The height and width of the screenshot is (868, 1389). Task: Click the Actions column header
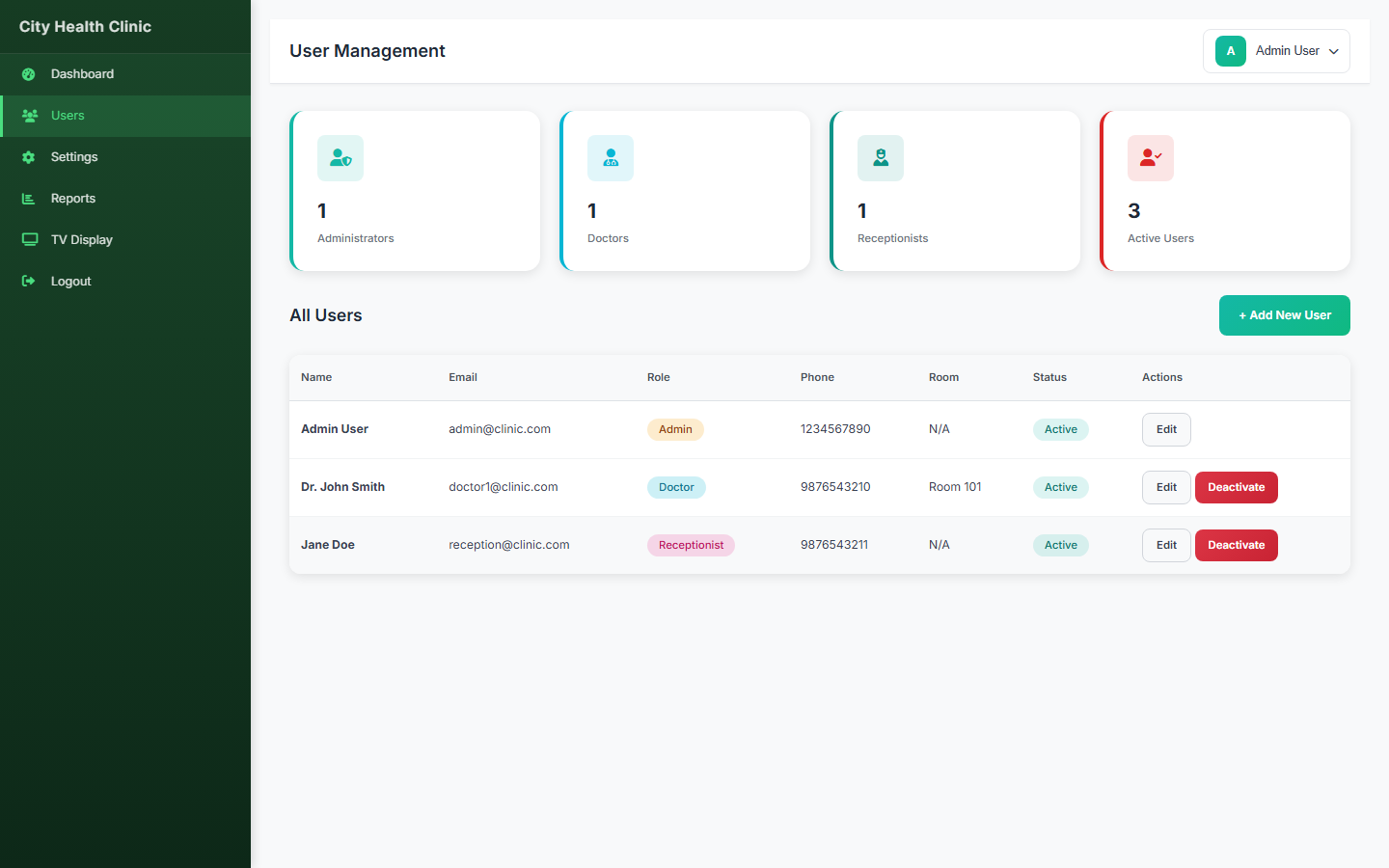point(1162,377)
